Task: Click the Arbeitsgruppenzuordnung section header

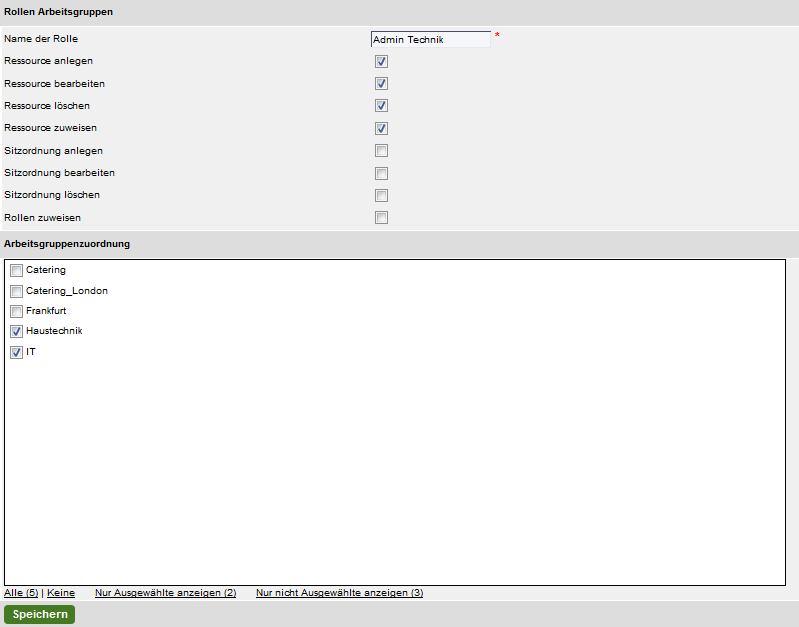Action: [x=67, y=244]
